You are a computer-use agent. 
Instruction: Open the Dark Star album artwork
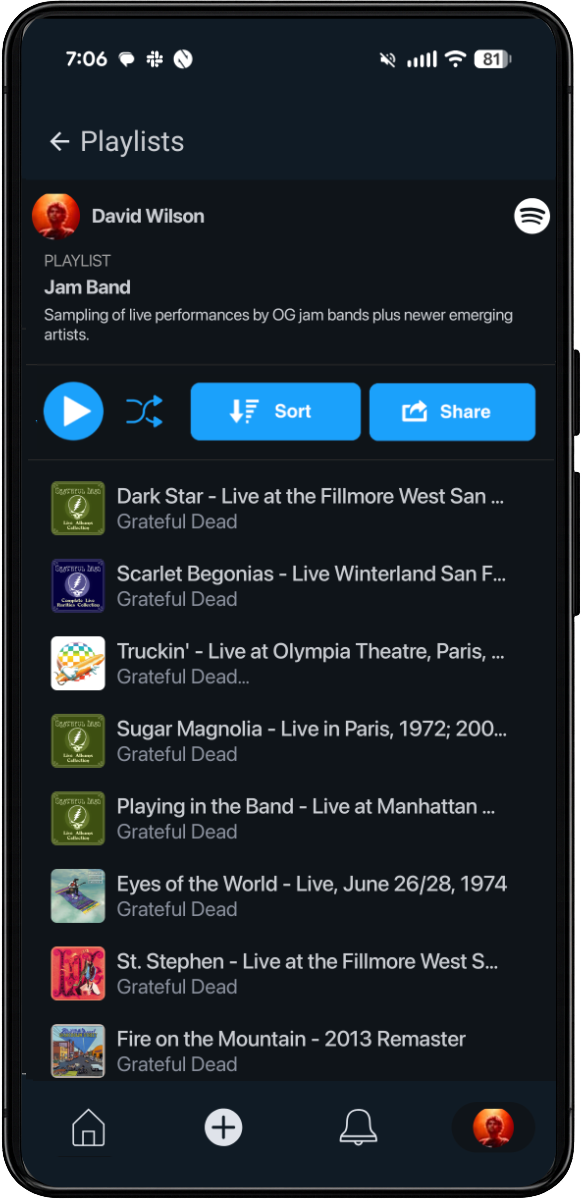tap(78, 508)
